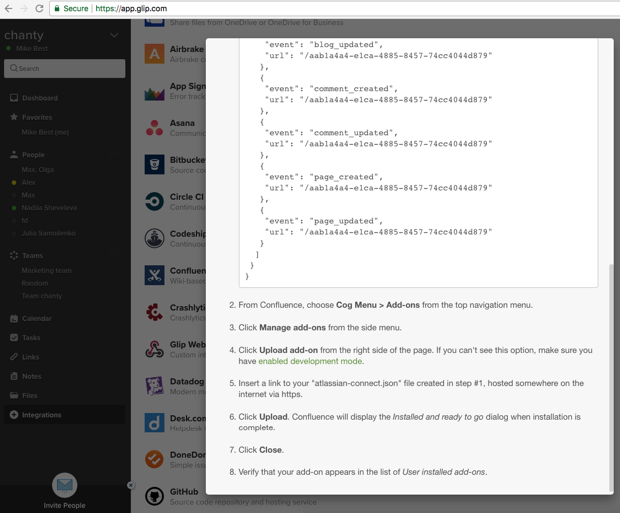Select Integrations in the sidebar
620x513 pixels.
(x=64, y=415)
